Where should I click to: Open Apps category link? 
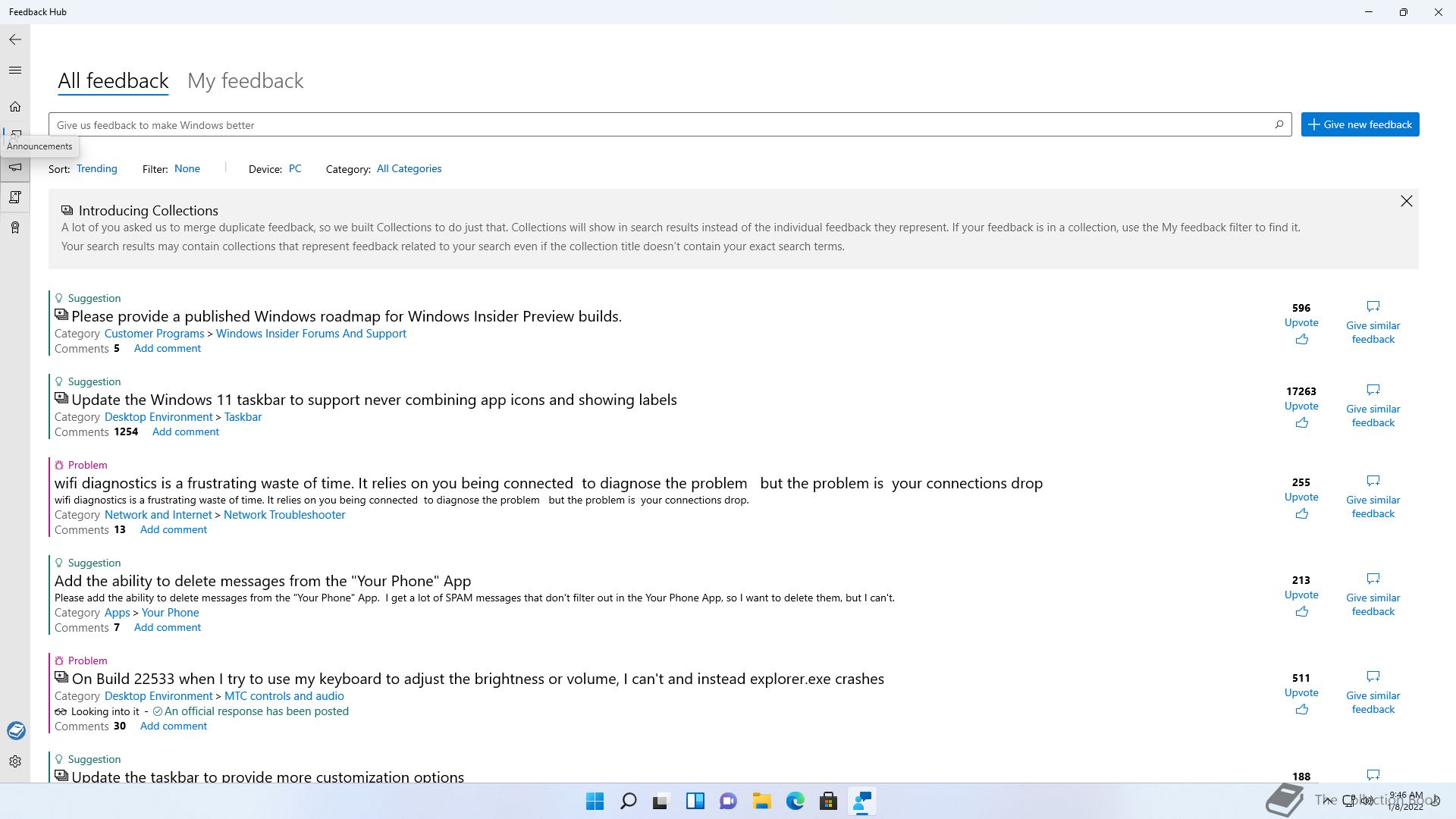coord(118,613)
